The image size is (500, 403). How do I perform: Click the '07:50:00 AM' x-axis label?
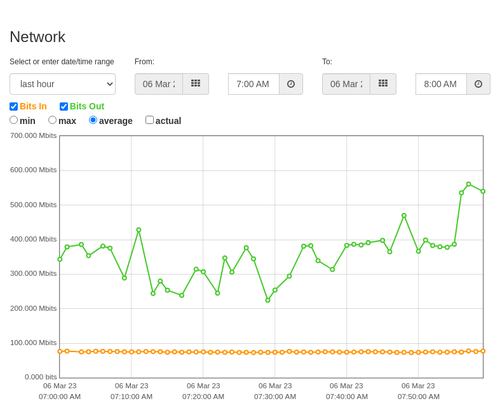click(x=418, y=396)
